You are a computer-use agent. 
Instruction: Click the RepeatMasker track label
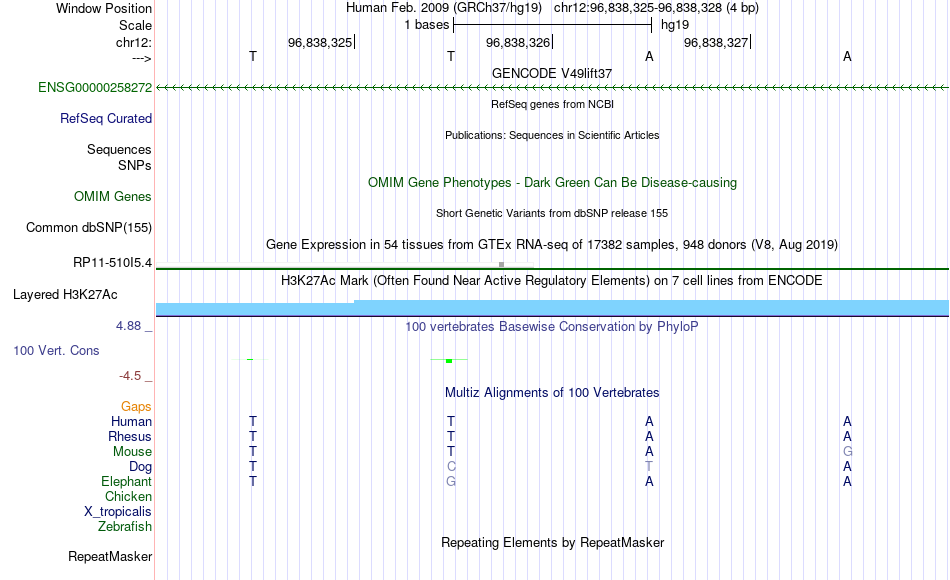click(x=110, y=556)
